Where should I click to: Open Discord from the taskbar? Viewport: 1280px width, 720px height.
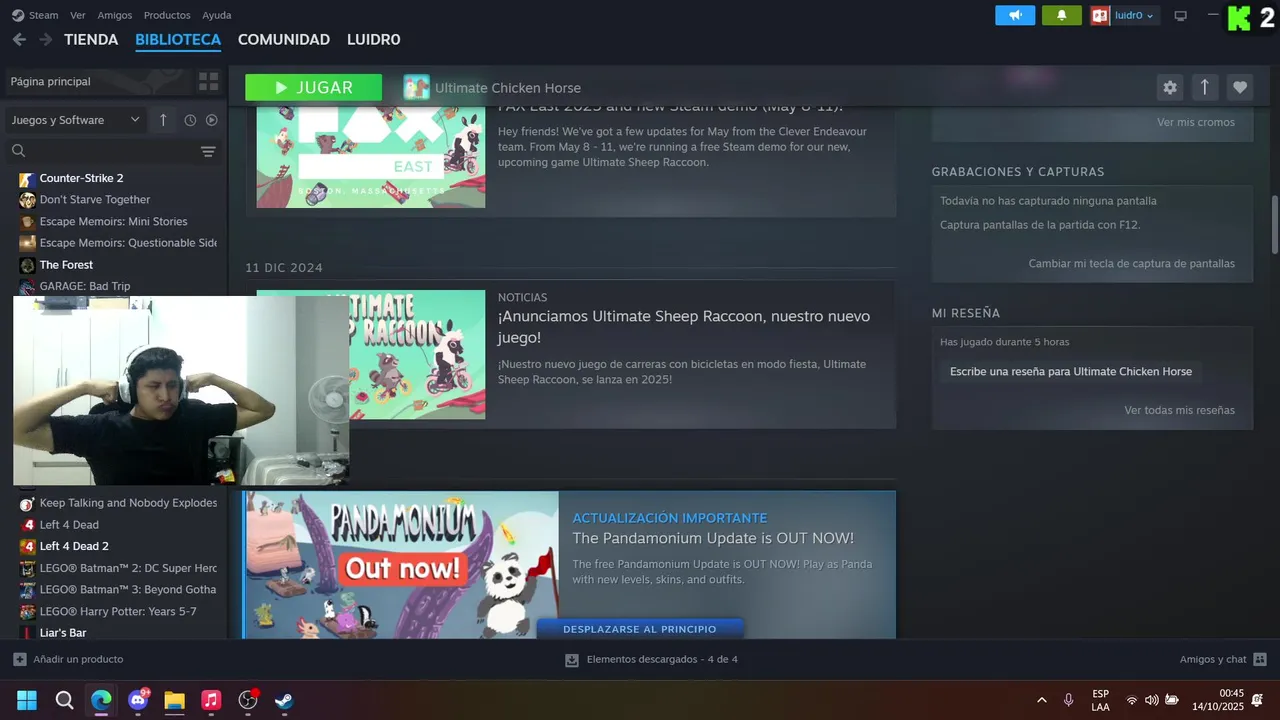click(x=138, y=700)
